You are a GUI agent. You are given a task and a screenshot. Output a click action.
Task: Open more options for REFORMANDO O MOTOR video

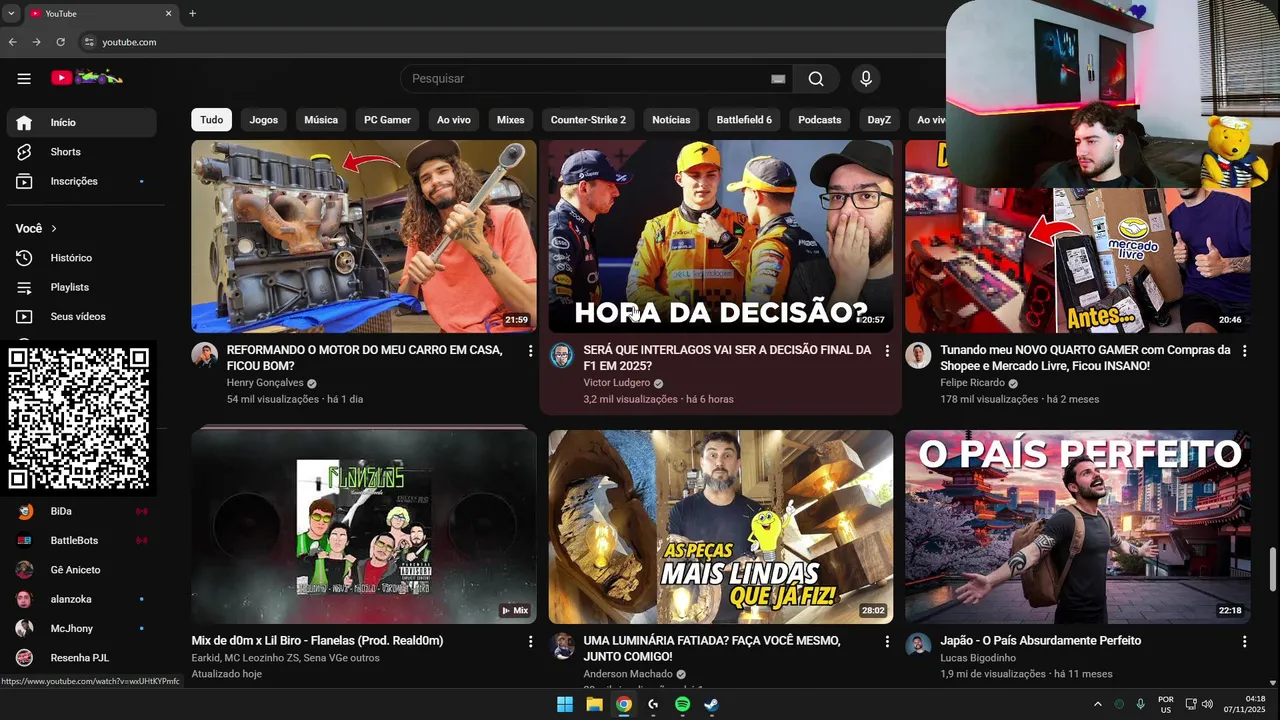(530, 351)
